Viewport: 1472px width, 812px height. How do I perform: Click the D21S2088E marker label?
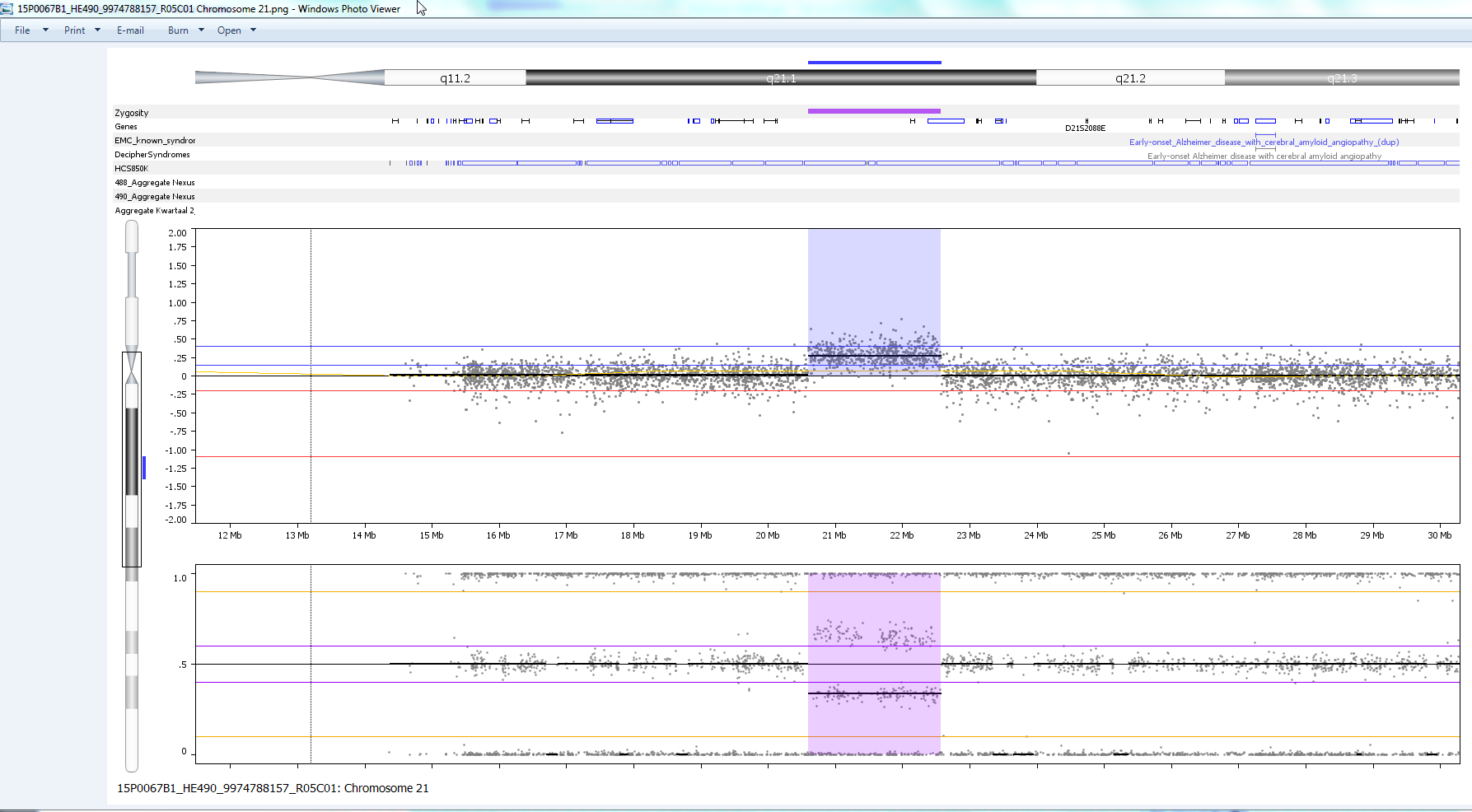(x=1086, y=128)
